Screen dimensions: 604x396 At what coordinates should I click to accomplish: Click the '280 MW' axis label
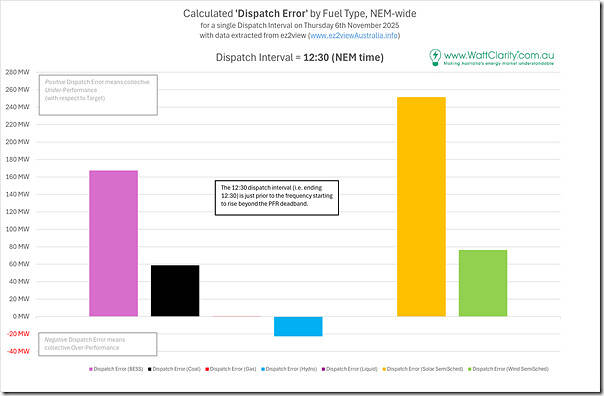(17, 72)
